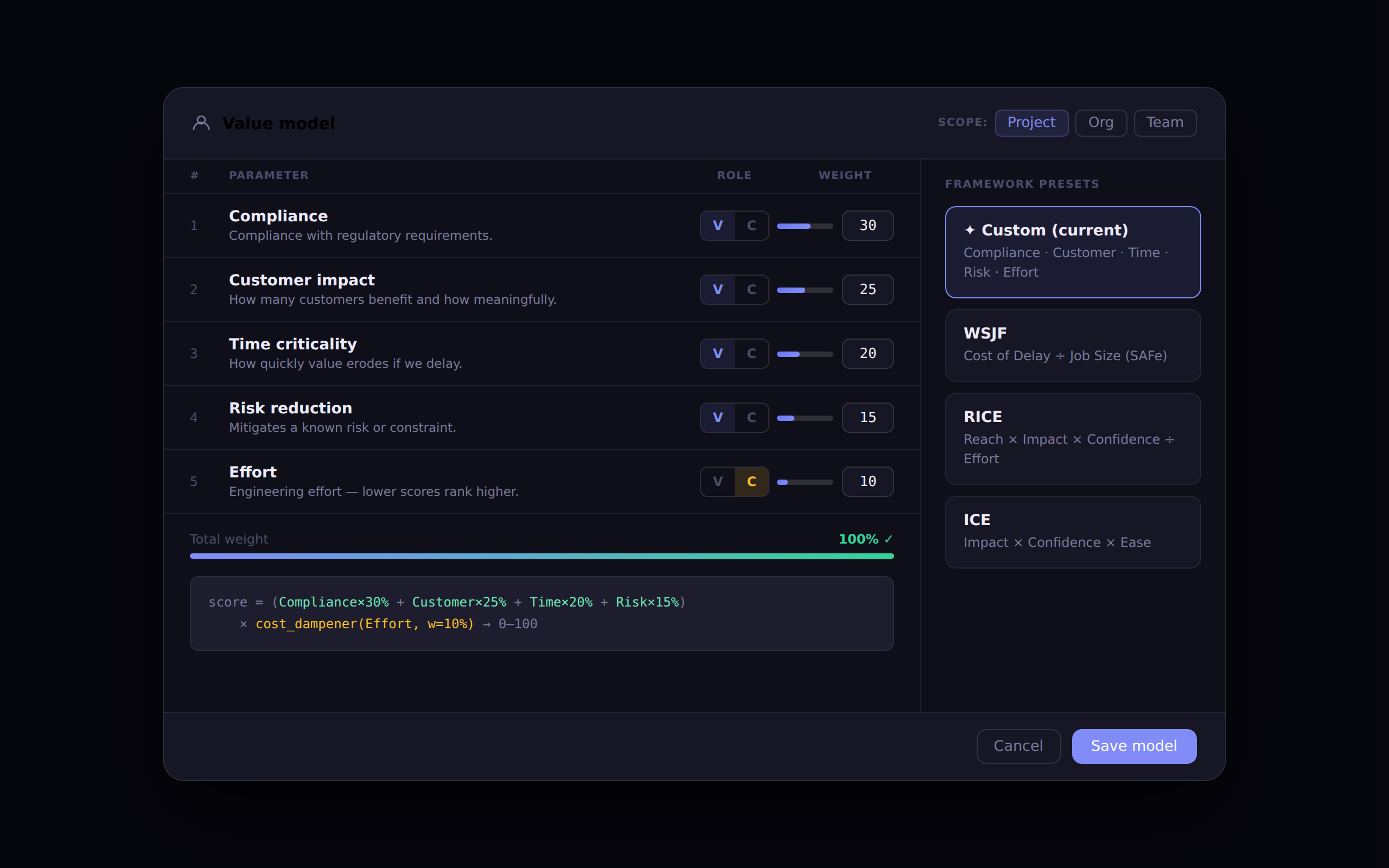
Task: Adjust the Compliance weight slider
Action: (x=805, y=226)
